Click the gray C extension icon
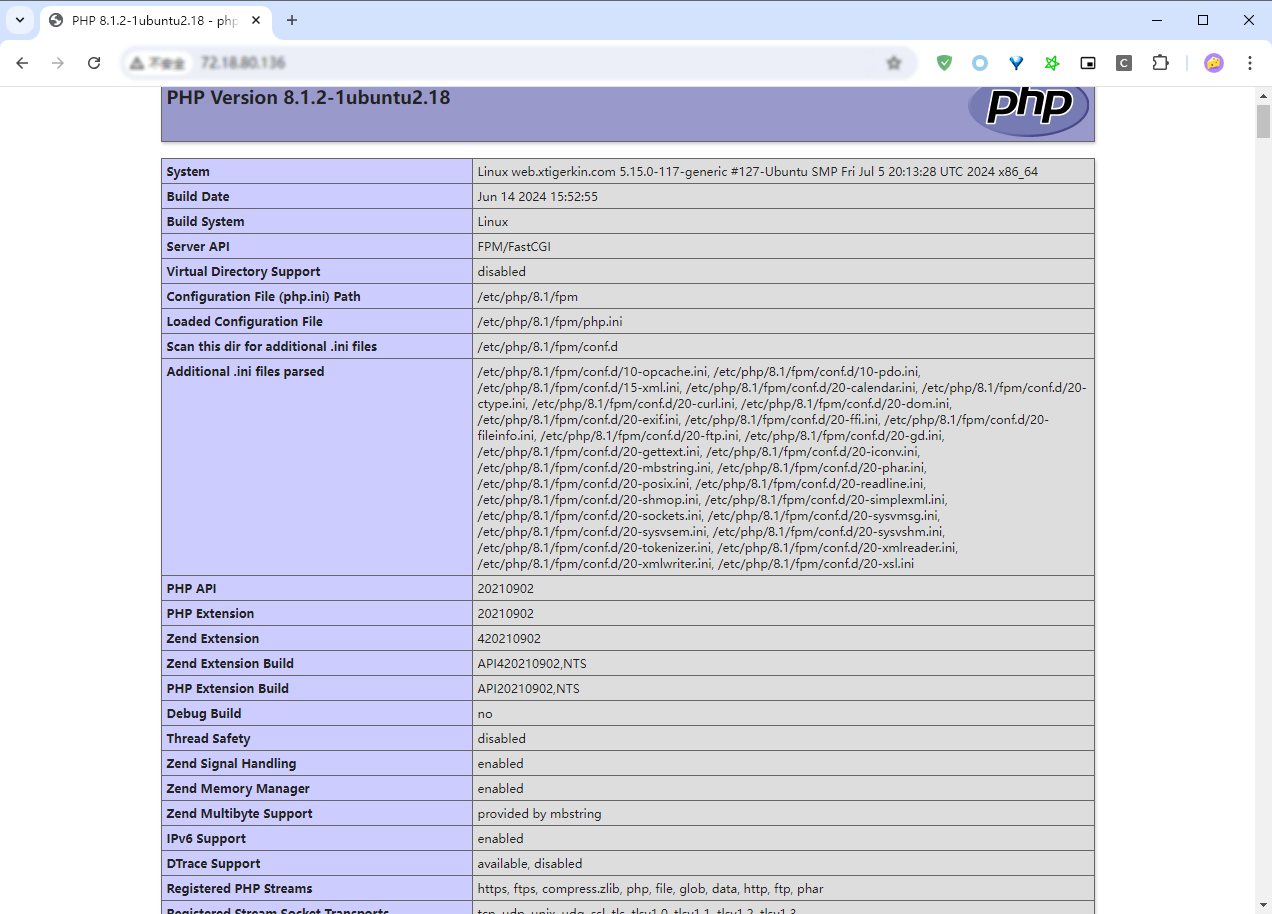1272x914 pixels. pyautogui.click(x=1124, y=63)
